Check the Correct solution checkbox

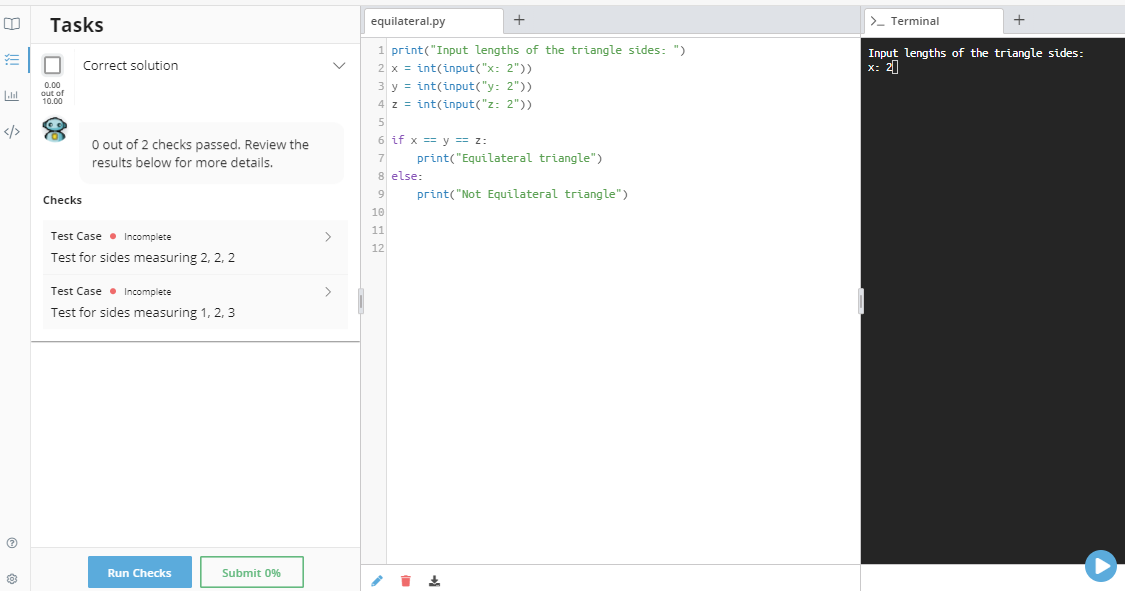coord(52,64)
